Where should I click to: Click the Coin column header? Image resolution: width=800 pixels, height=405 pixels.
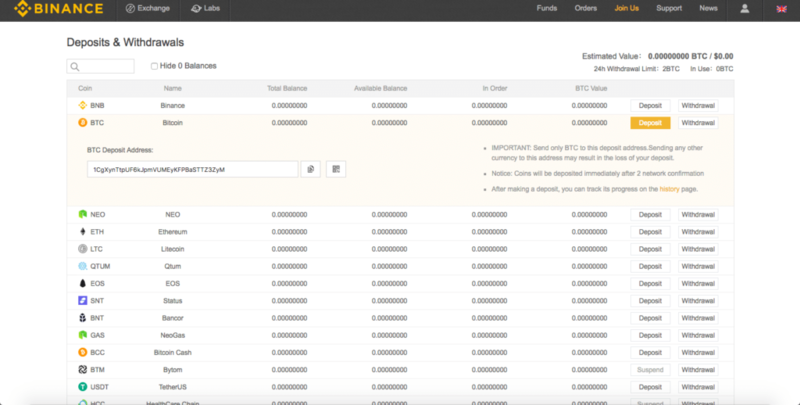click(85, 88)
